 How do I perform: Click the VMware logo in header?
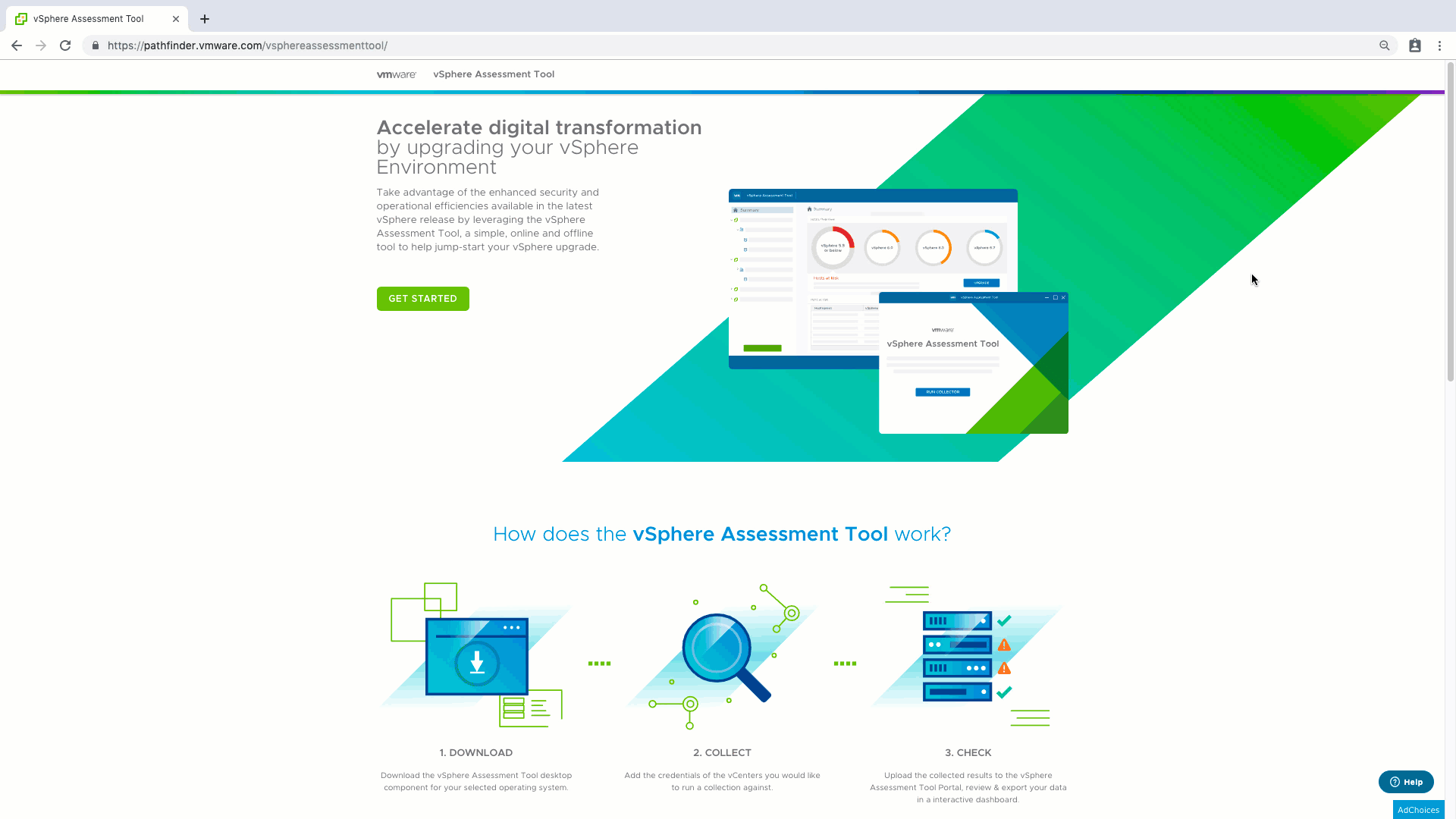click(396, 74)
